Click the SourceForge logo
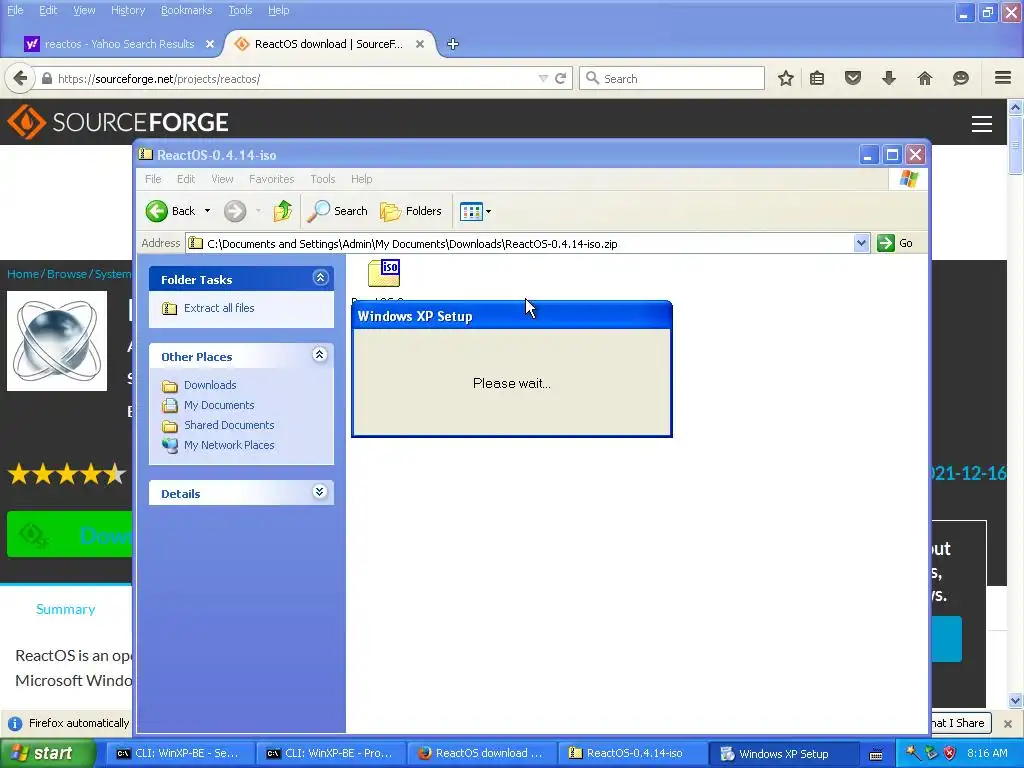The image size is (1024, 768). 118,122
